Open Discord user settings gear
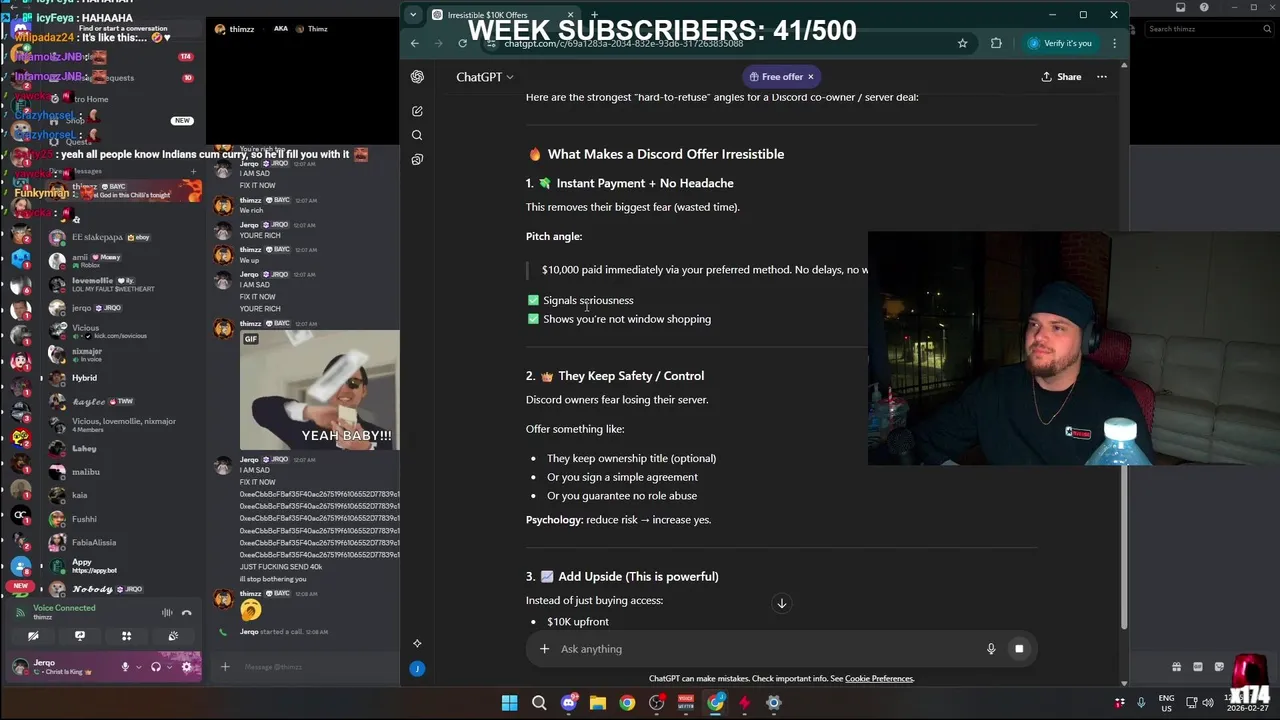 point(186,667)
